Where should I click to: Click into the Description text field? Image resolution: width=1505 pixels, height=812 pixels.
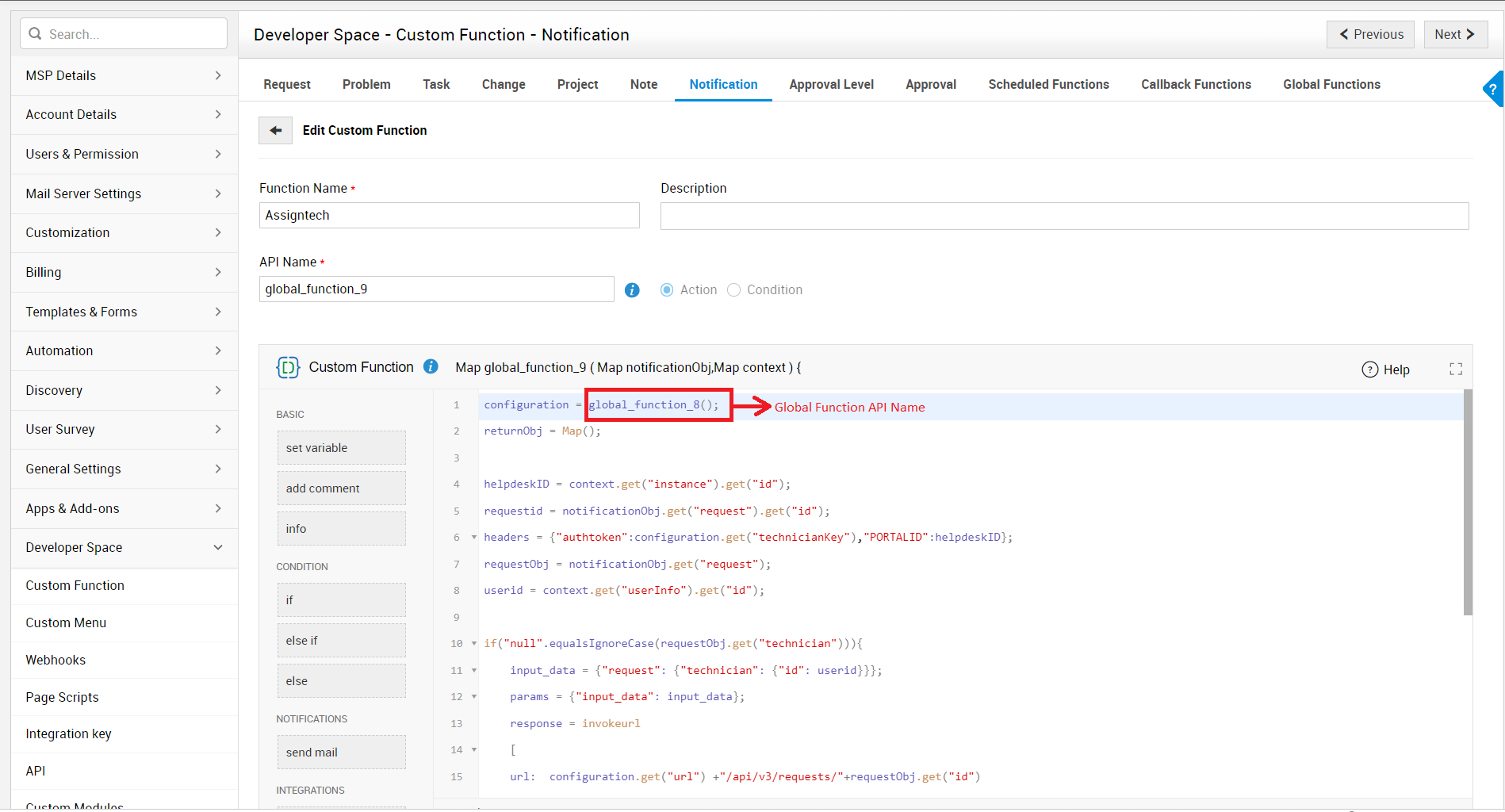click(1064, 216)
